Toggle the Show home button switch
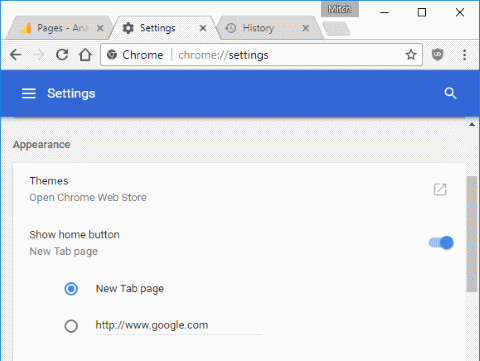Screen dimensions: 480x361 441,243
